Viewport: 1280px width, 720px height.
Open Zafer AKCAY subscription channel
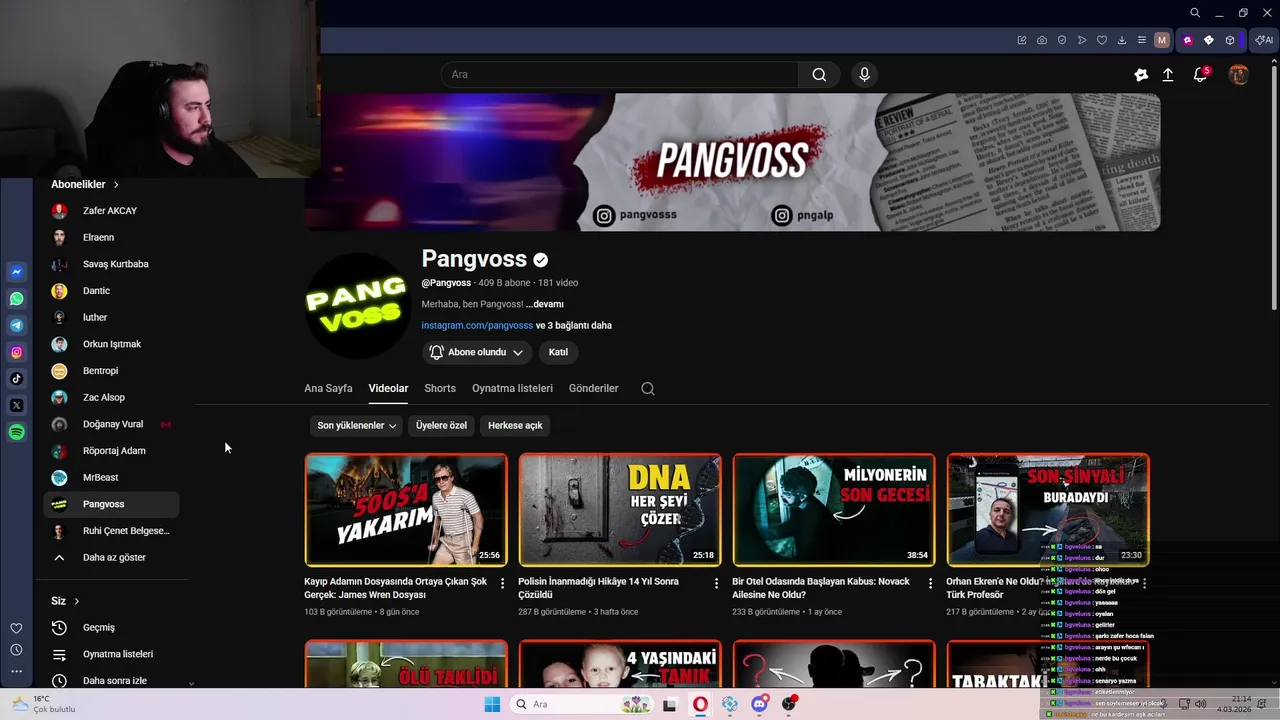click(111, 211)
